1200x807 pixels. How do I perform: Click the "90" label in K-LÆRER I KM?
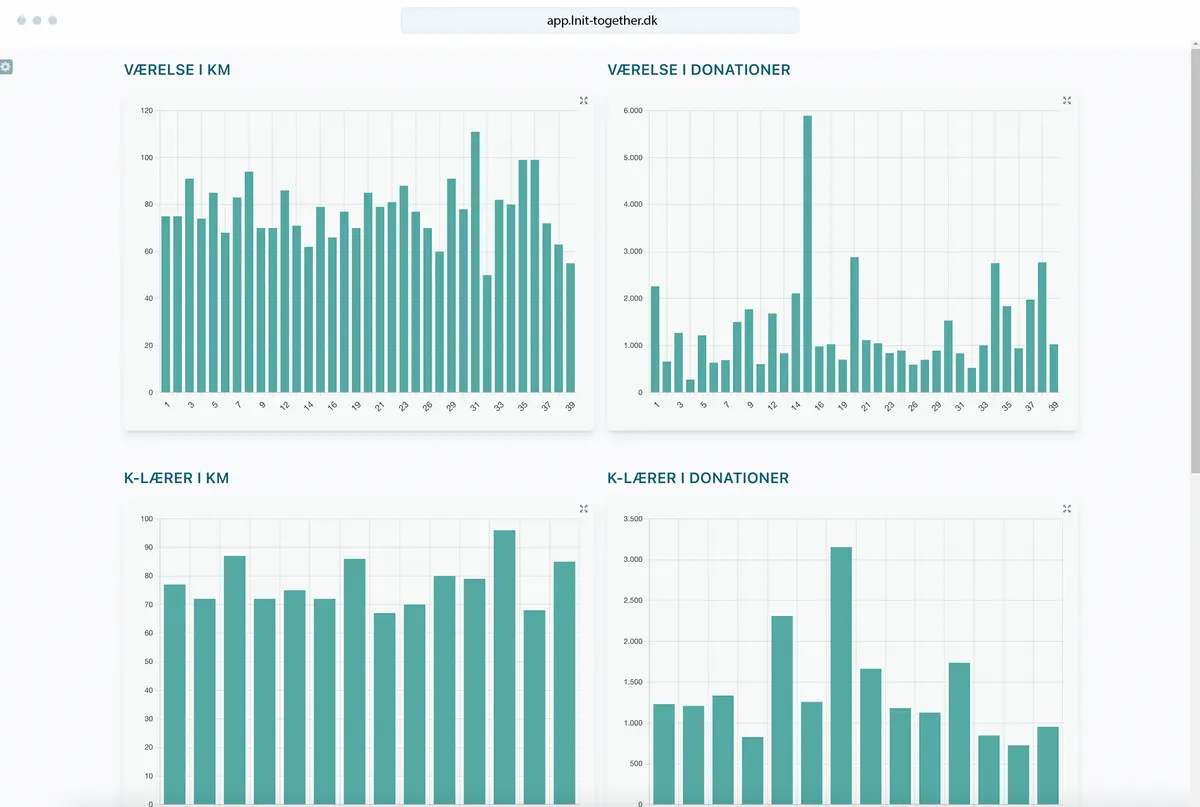(147, 548)
